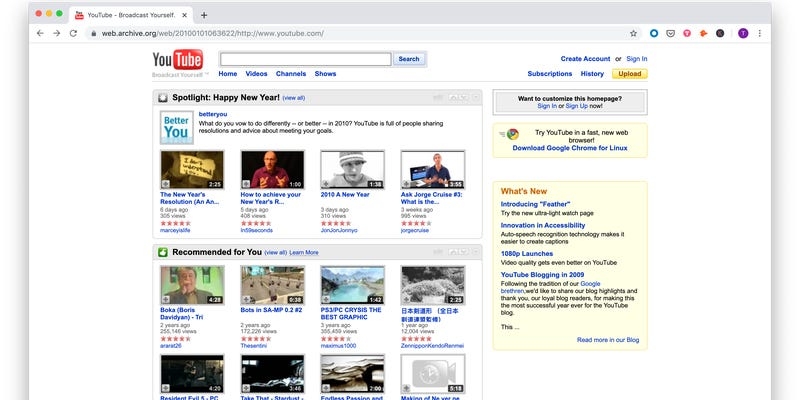Go to Subscriptions
Viewport: 800px width, 400px height.
point(549,73)
